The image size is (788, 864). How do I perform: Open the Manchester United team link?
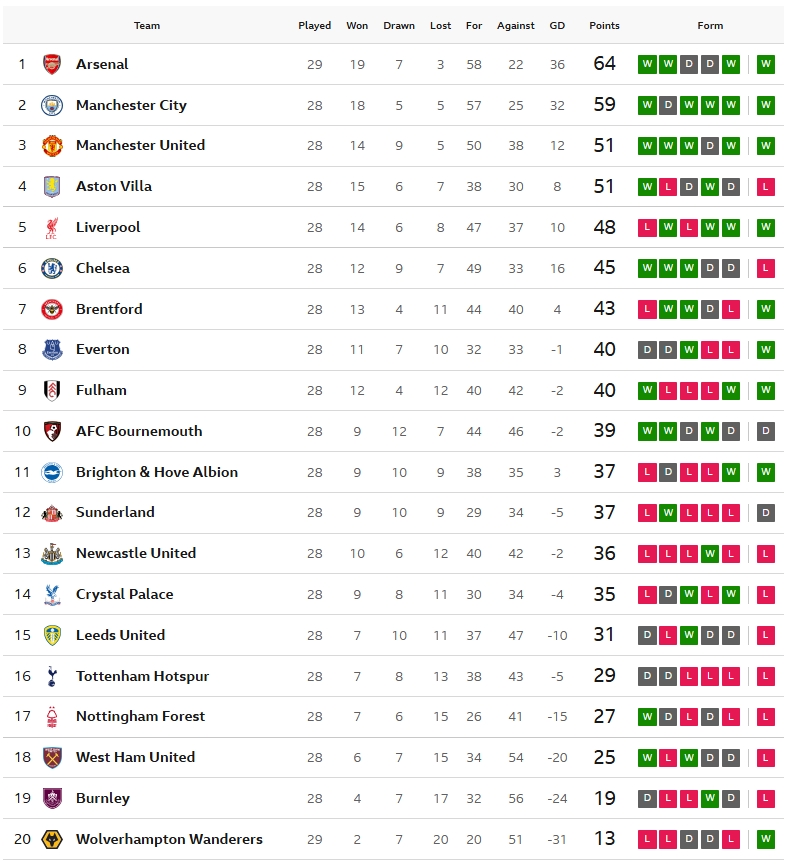140,145
